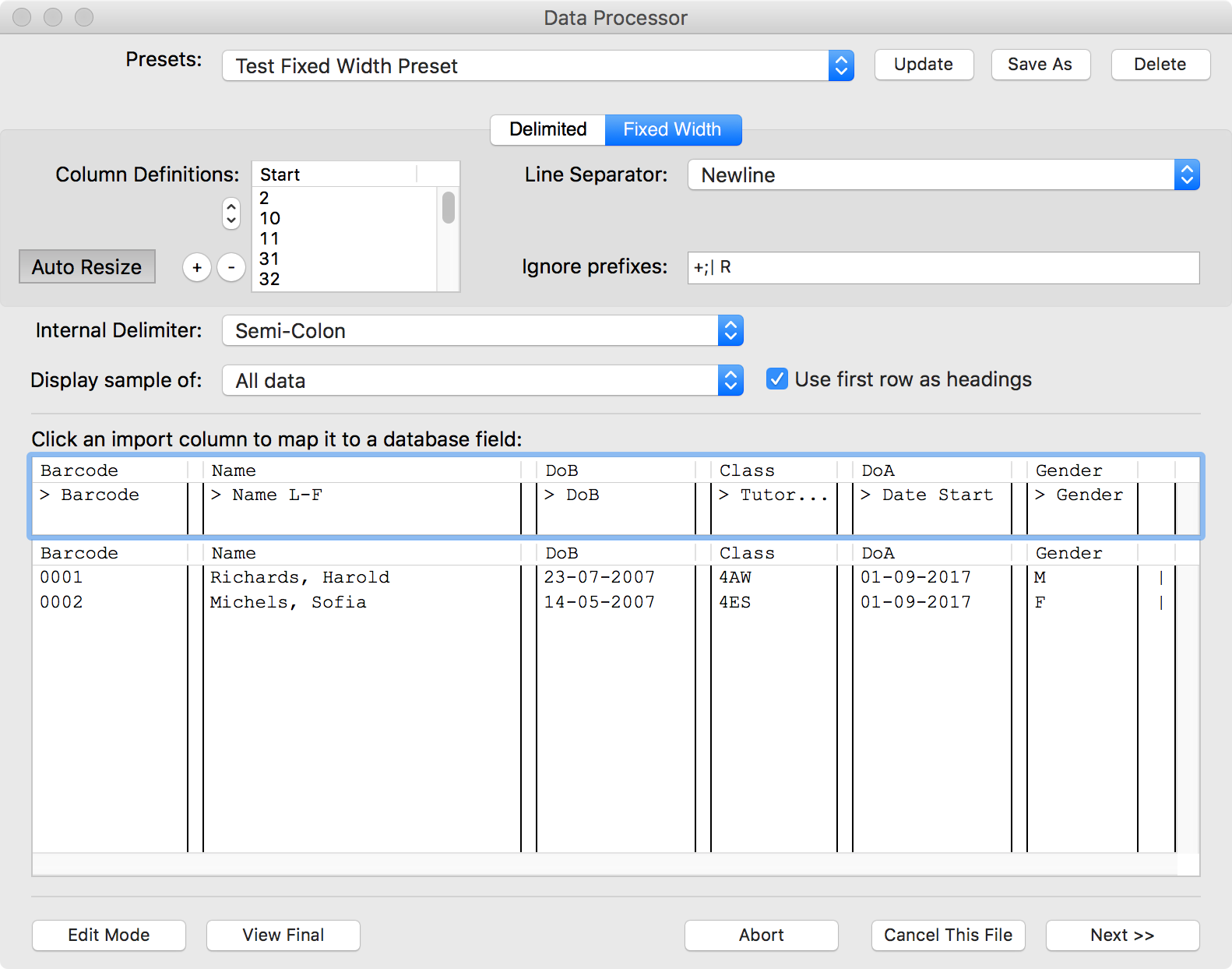Viewport: 1232px width, 969px height.
Task: Select start value 31 in Column Definitions
Action: pyautogui.click(x=346, y=259)
